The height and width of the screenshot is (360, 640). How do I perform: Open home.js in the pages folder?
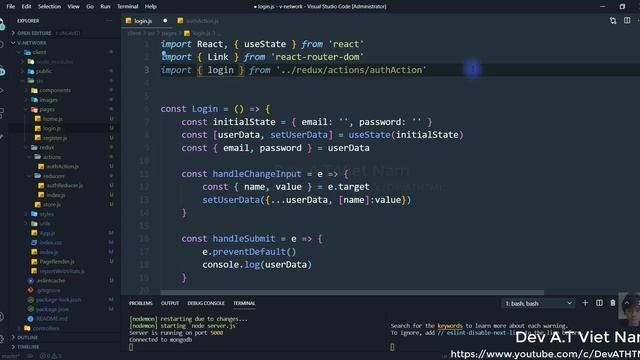click(53, 119)
